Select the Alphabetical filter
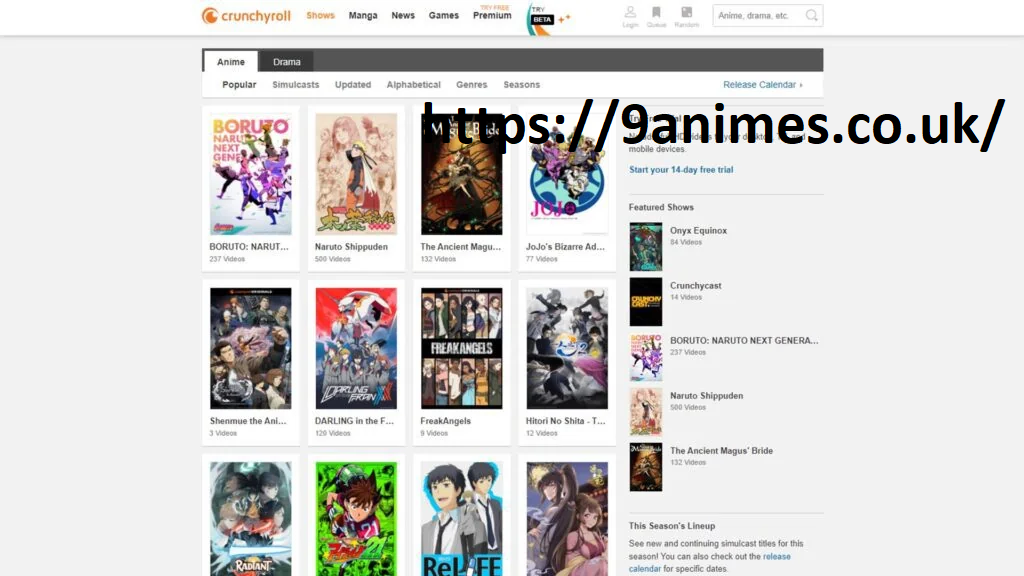The image size is (1024, 576). 413,84
